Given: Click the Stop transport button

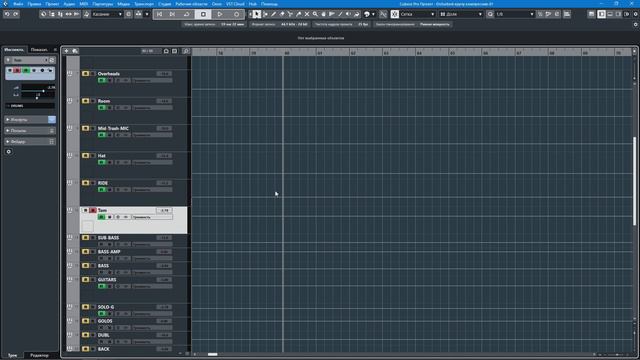Looking at the screenshot, I should pyautogui.click(x=203, y=14).
